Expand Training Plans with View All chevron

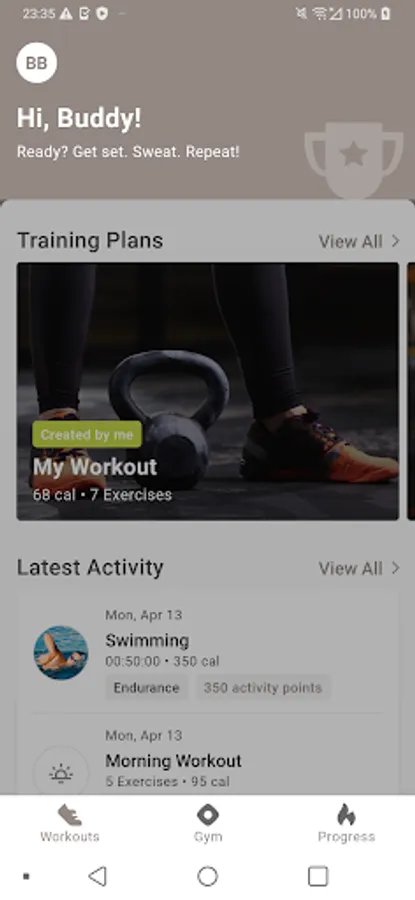[x=359, y=242]
